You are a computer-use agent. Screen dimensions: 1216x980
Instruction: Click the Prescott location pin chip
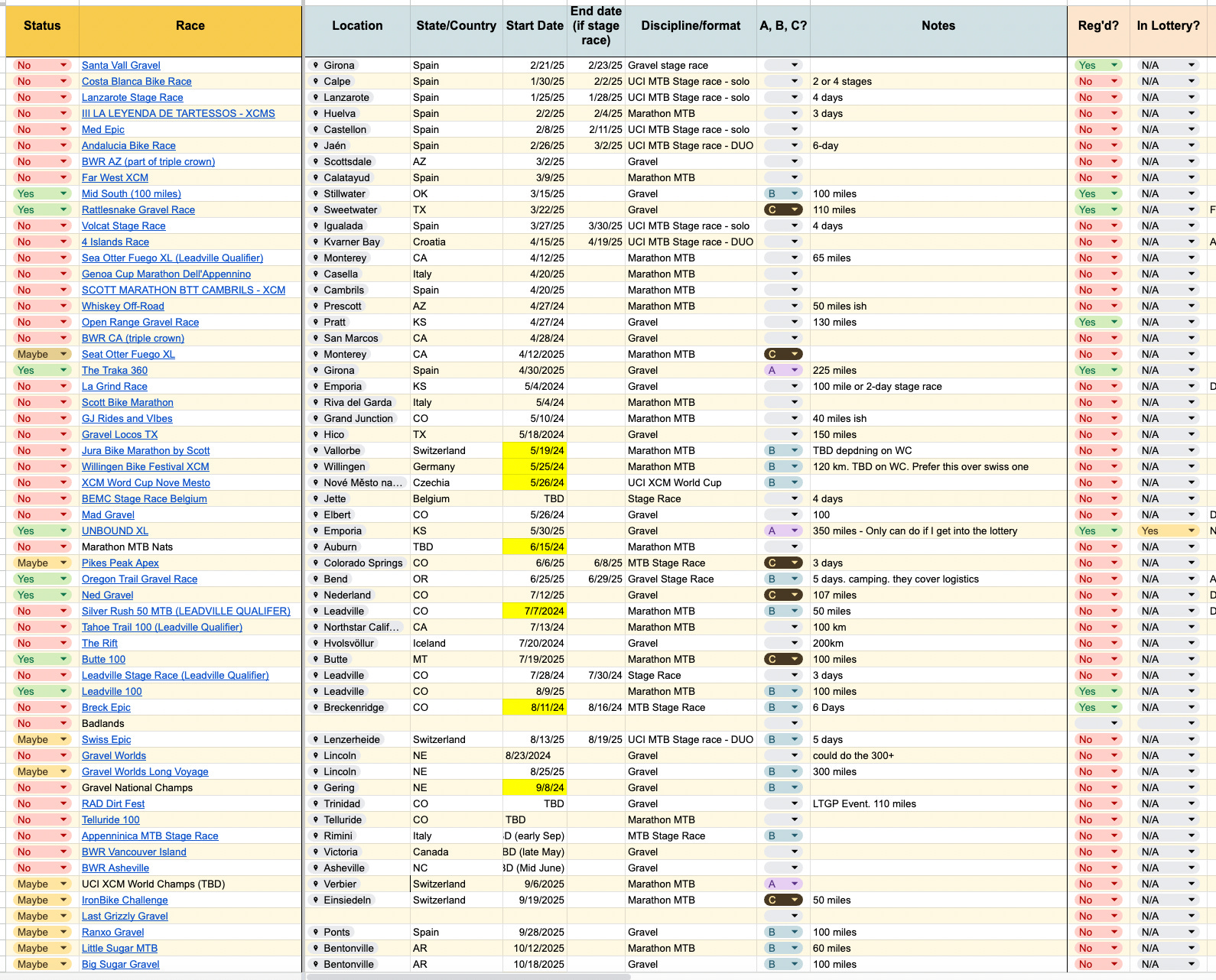(337, 306)
